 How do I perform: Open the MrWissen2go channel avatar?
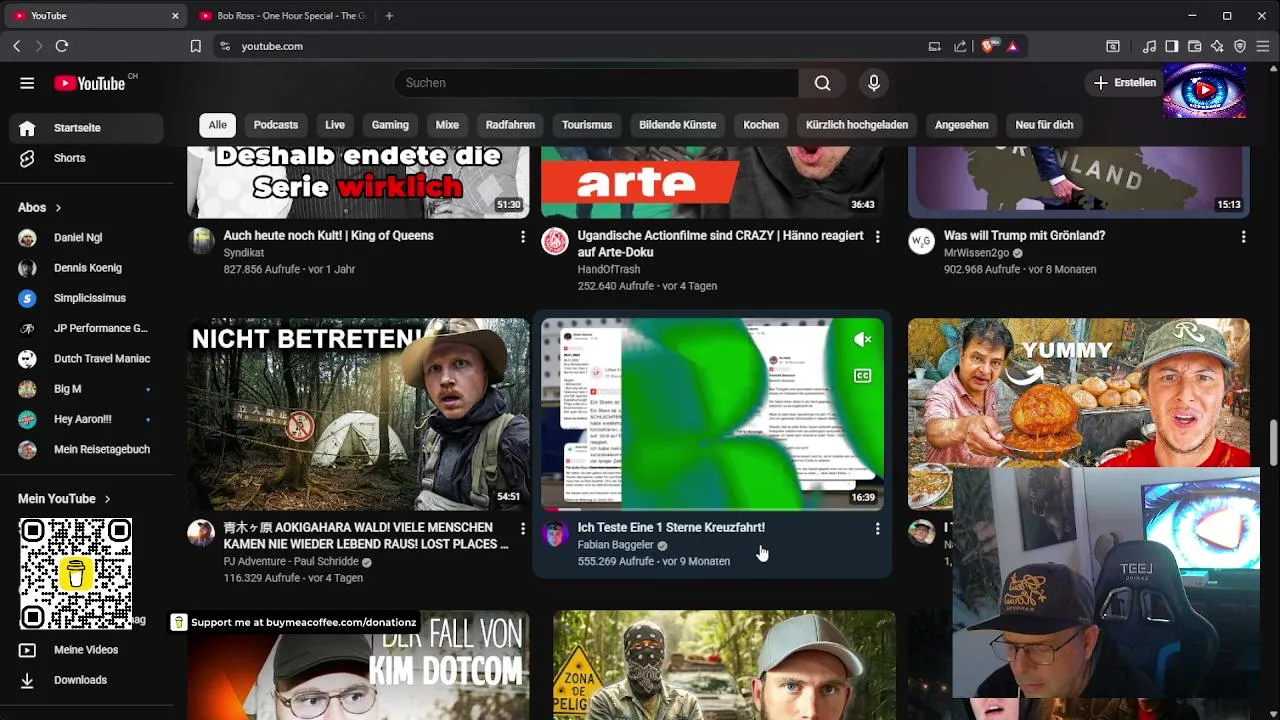point(921,241)
